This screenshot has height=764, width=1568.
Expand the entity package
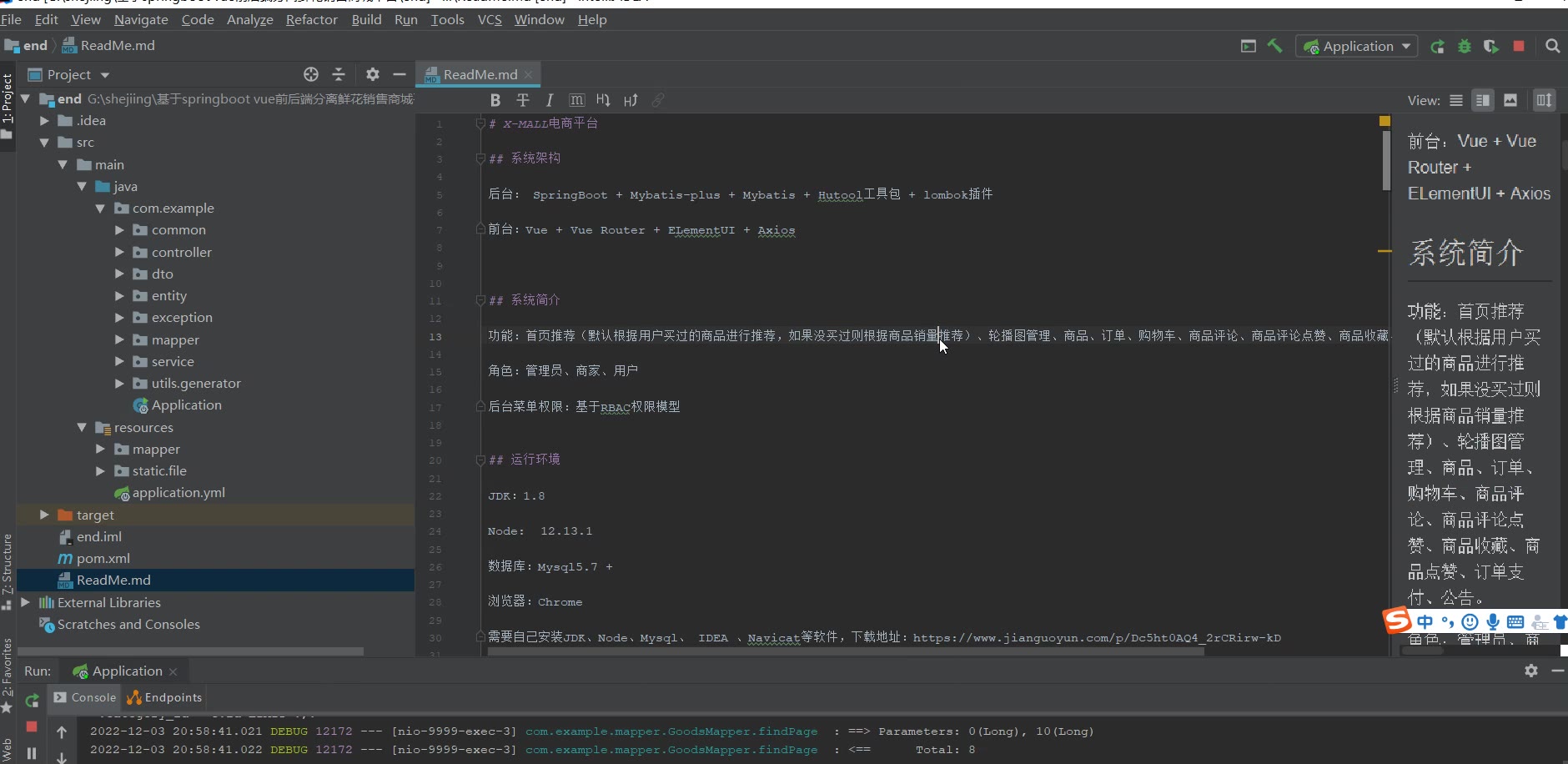coord(119,296)
